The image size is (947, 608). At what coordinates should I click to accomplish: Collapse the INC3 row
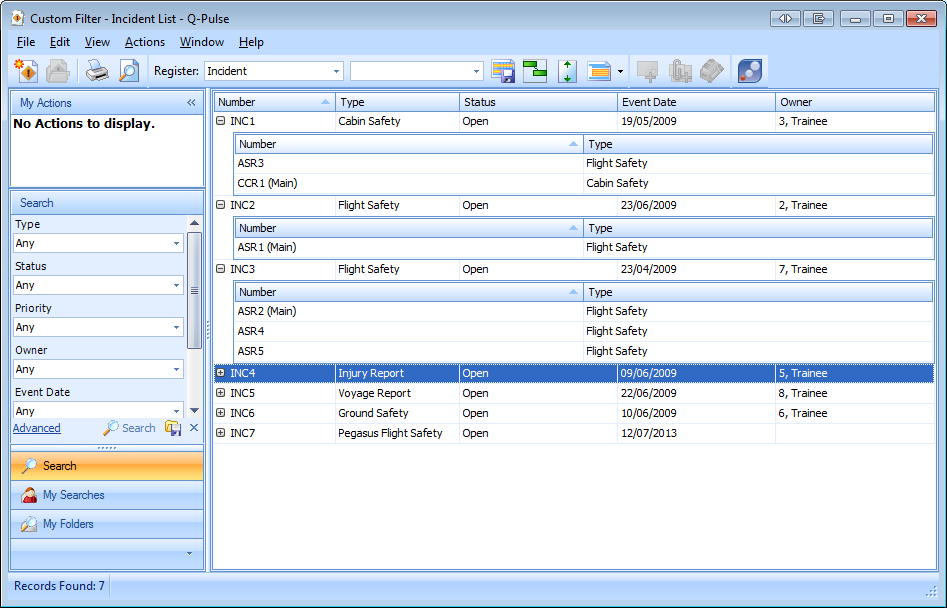[x=220, y=269]
